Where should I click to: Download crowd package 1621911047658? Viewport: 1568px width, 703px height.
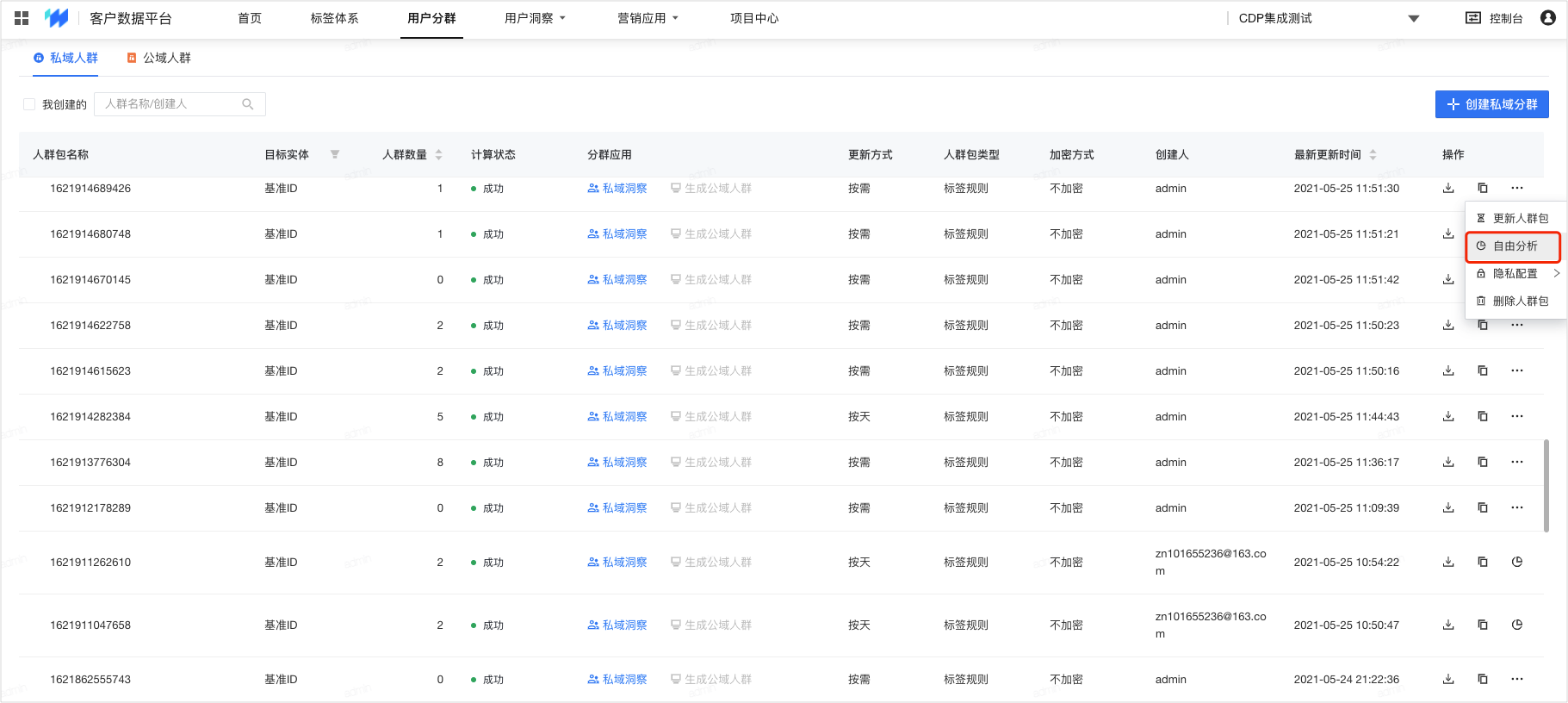pos(1448,625)
